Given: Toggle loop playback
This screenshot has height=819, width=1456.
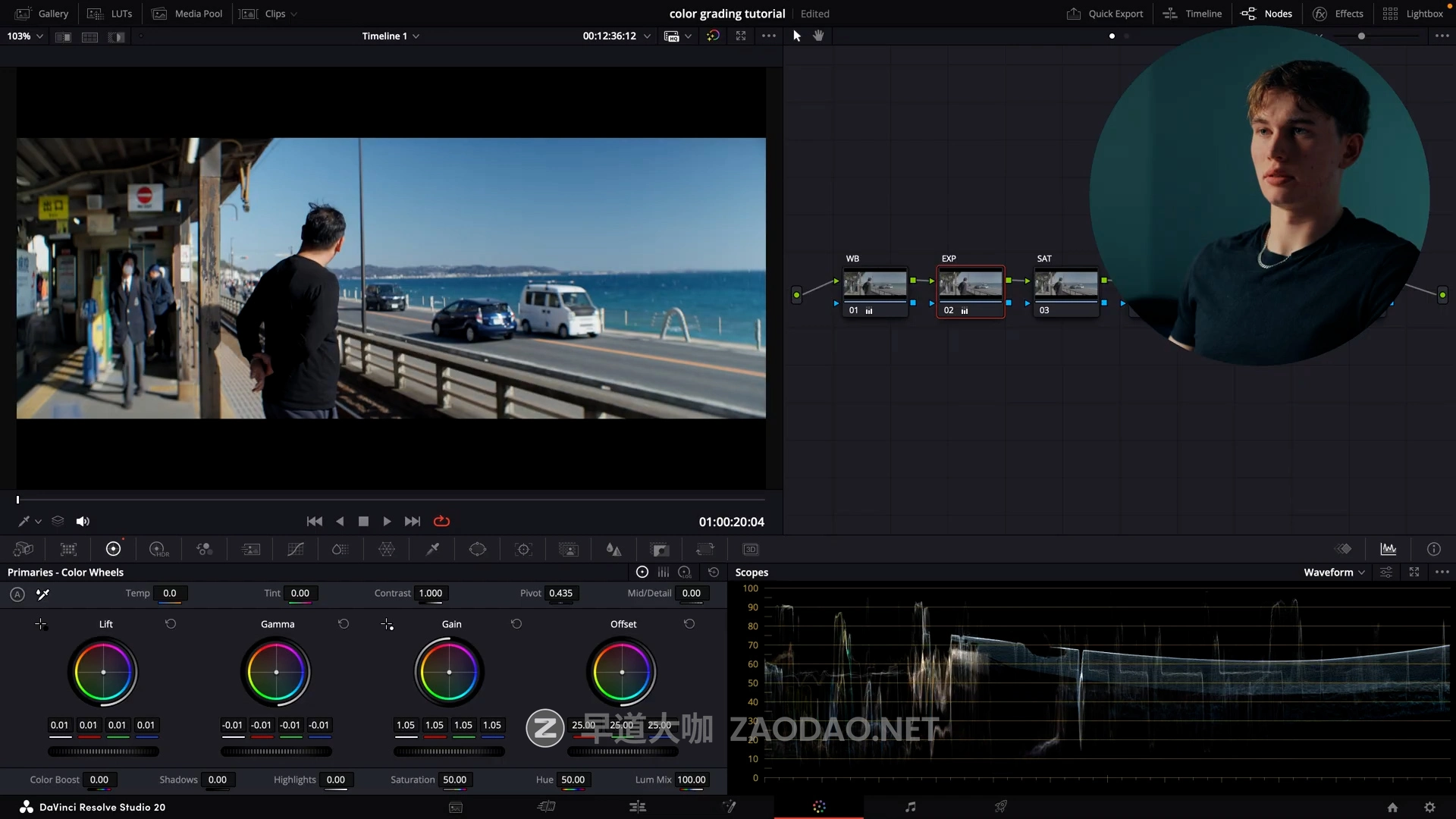Looking at the screenshot, I should point(441,521).
